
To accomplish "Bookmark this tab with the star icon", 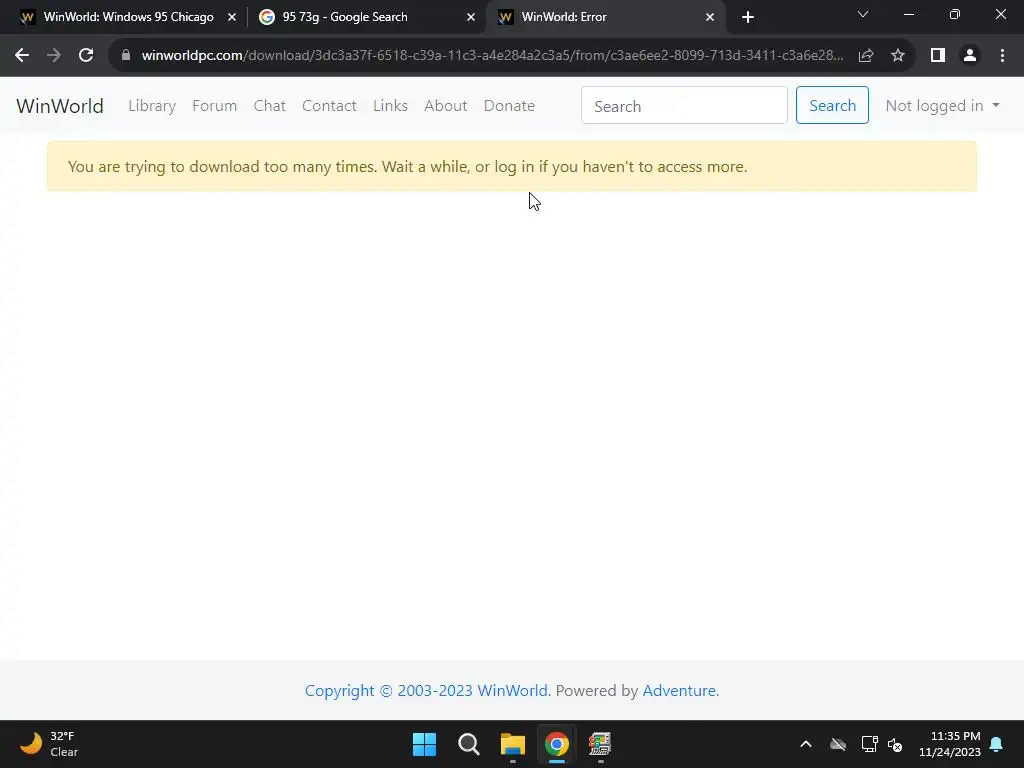I will pos(898,56).
